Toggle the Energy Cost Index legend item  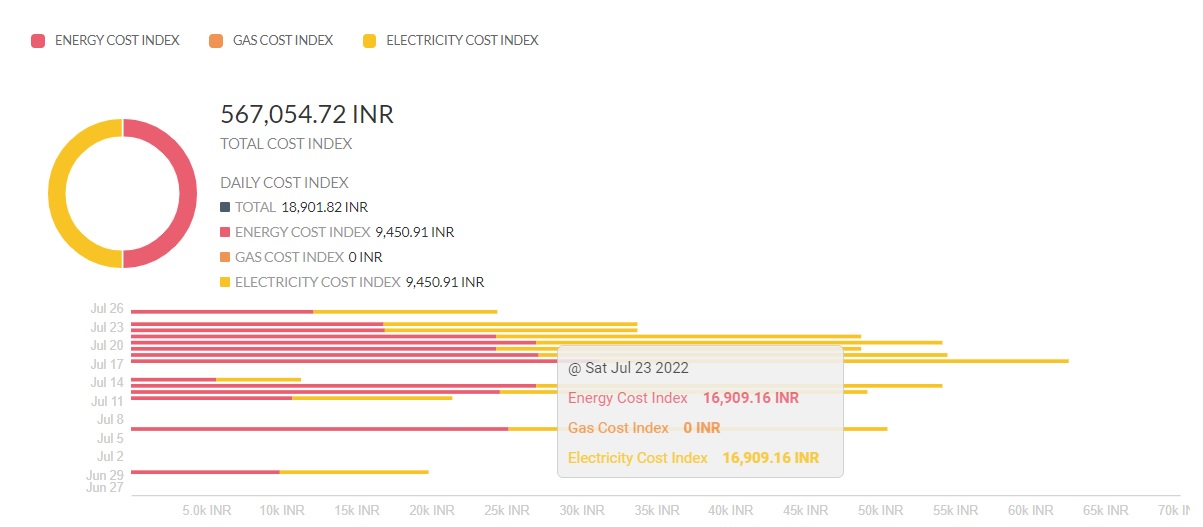pyautogui.click(x=105, y=41)
